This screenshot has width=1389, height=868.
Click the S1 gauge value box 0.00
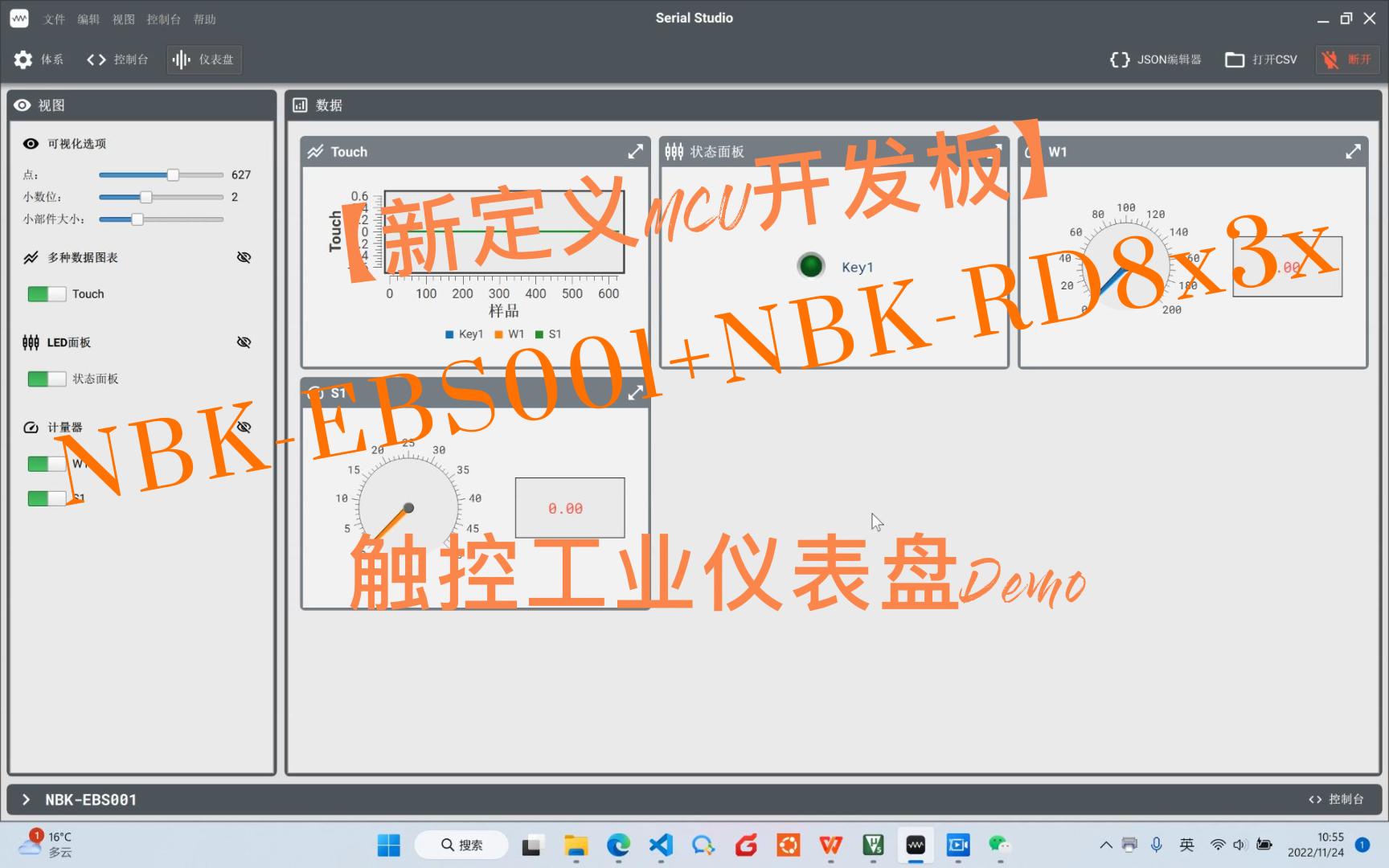[x=570, y=508]
